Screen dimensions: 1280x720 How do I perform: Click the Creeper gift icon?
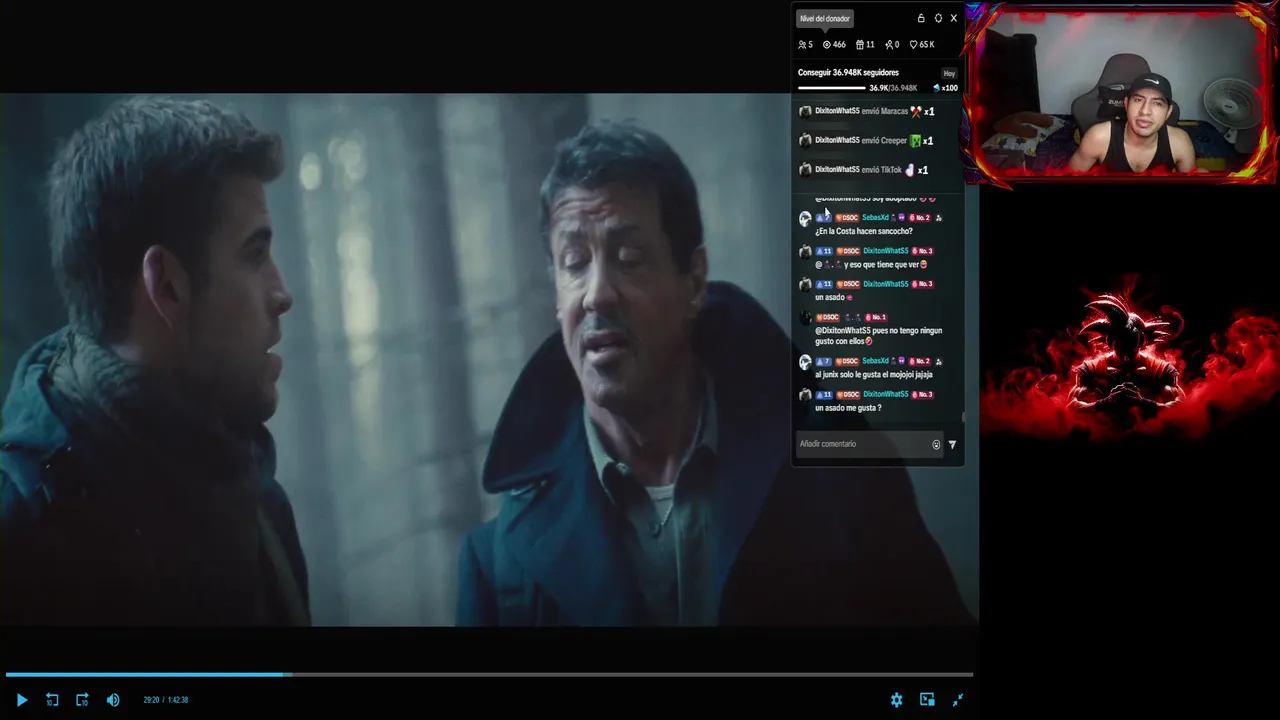click(x=915, y=141)
